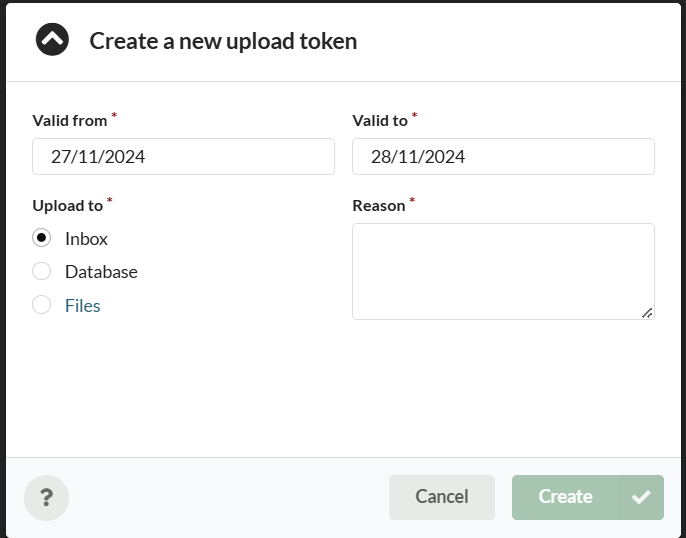Select the Inbox radio button

[x=42, y=239]
